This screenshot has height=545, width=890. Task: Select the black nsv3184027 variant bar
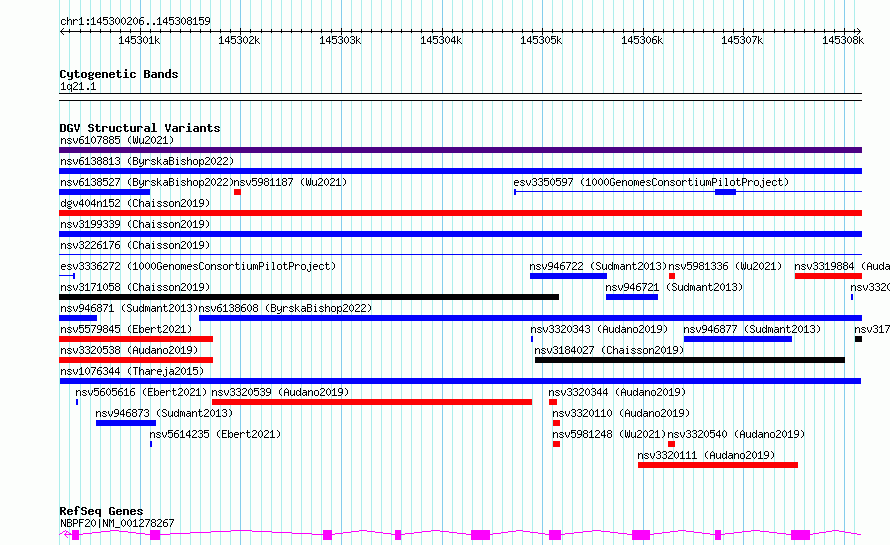point(690,360)
